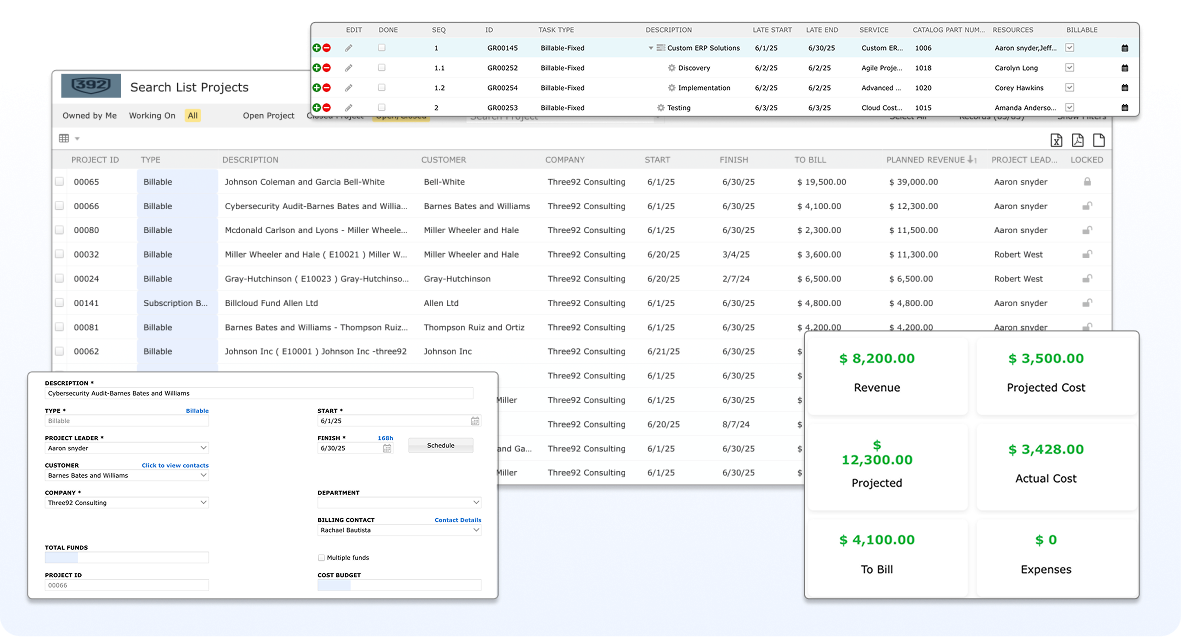Click the gear icon beside Discovery task

[672, 68]
